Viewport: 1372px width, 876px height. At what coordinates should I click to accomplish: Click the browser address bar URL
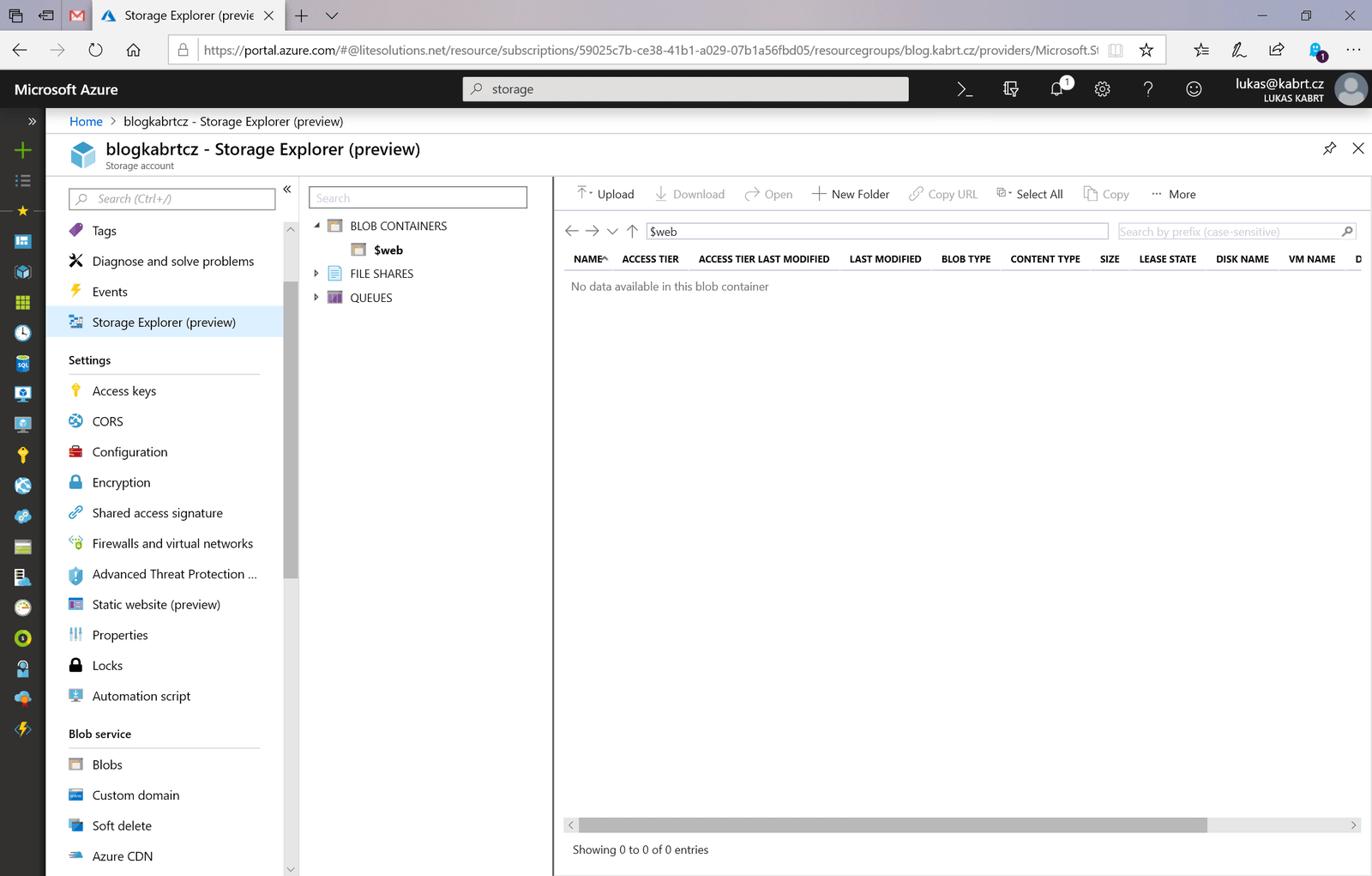(x=650, y=50)
